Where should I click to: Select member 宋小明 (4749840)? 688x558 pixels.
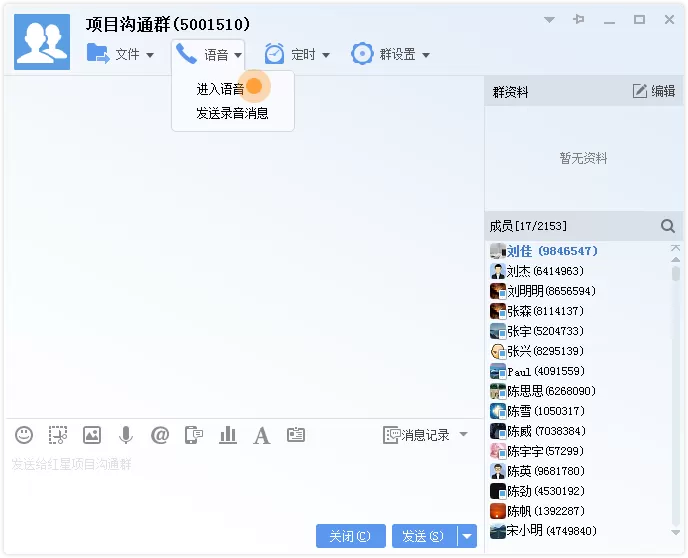coord(579,531)
